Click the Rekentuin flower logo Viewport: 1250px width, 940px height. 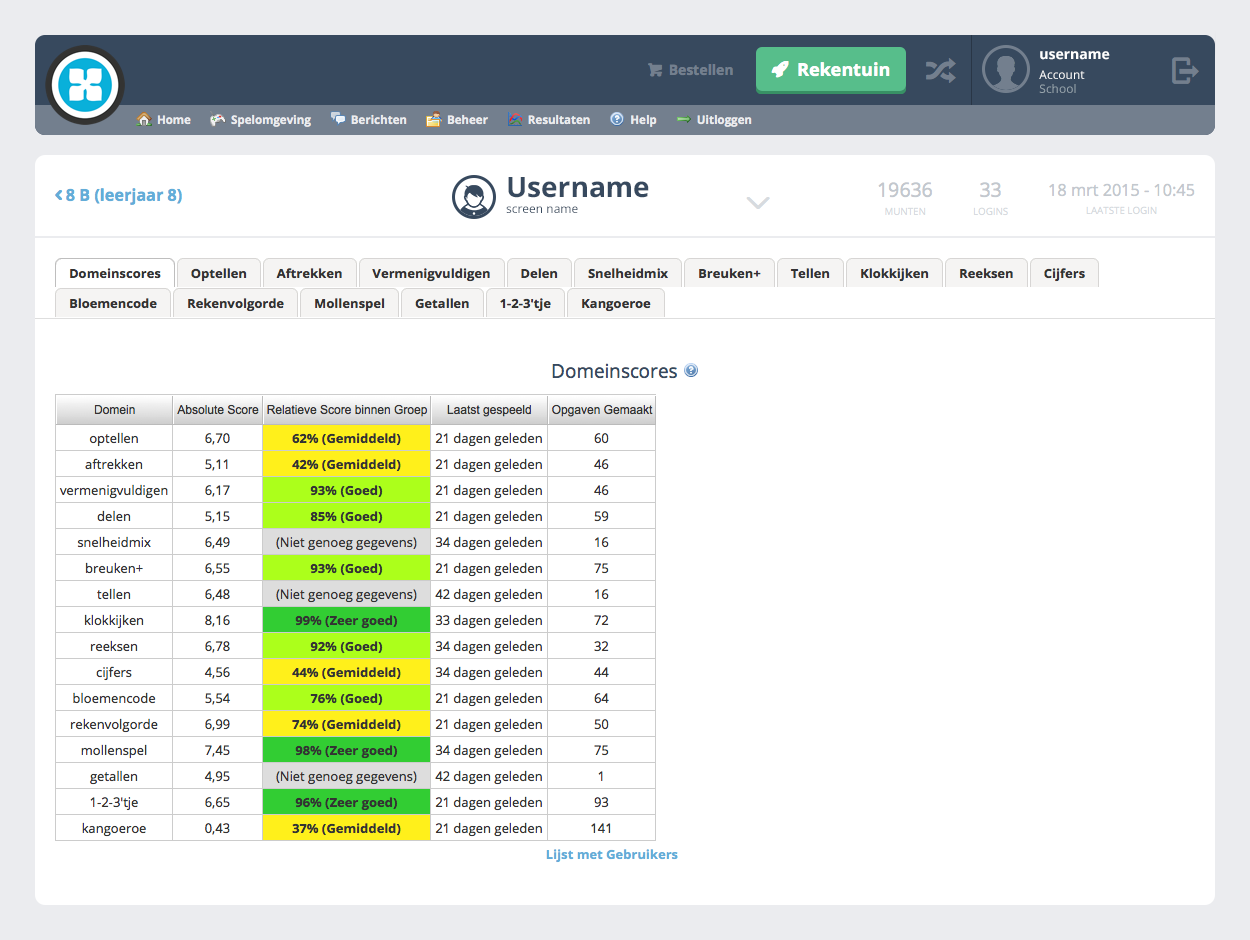(x=85, y=85)
